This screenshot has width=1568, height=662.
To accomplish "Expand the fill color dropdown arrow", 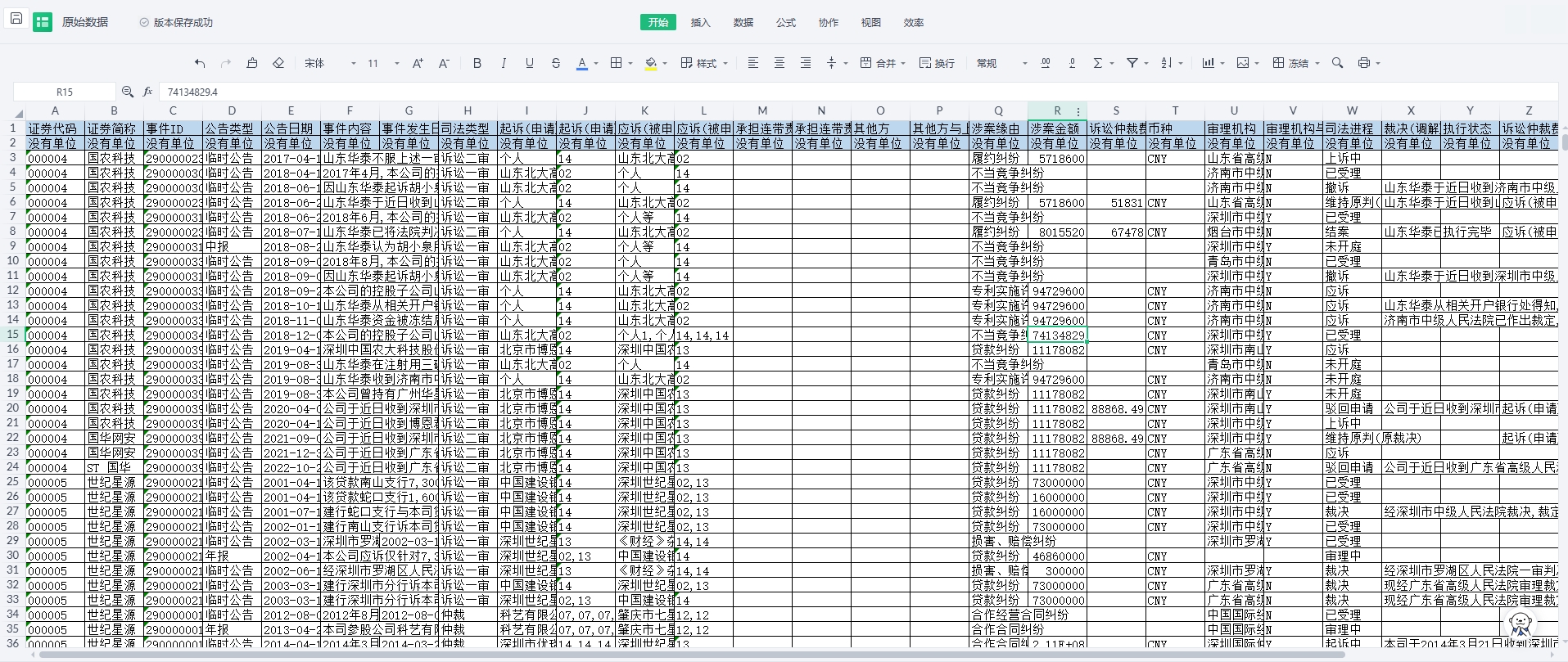I will 665,63.
